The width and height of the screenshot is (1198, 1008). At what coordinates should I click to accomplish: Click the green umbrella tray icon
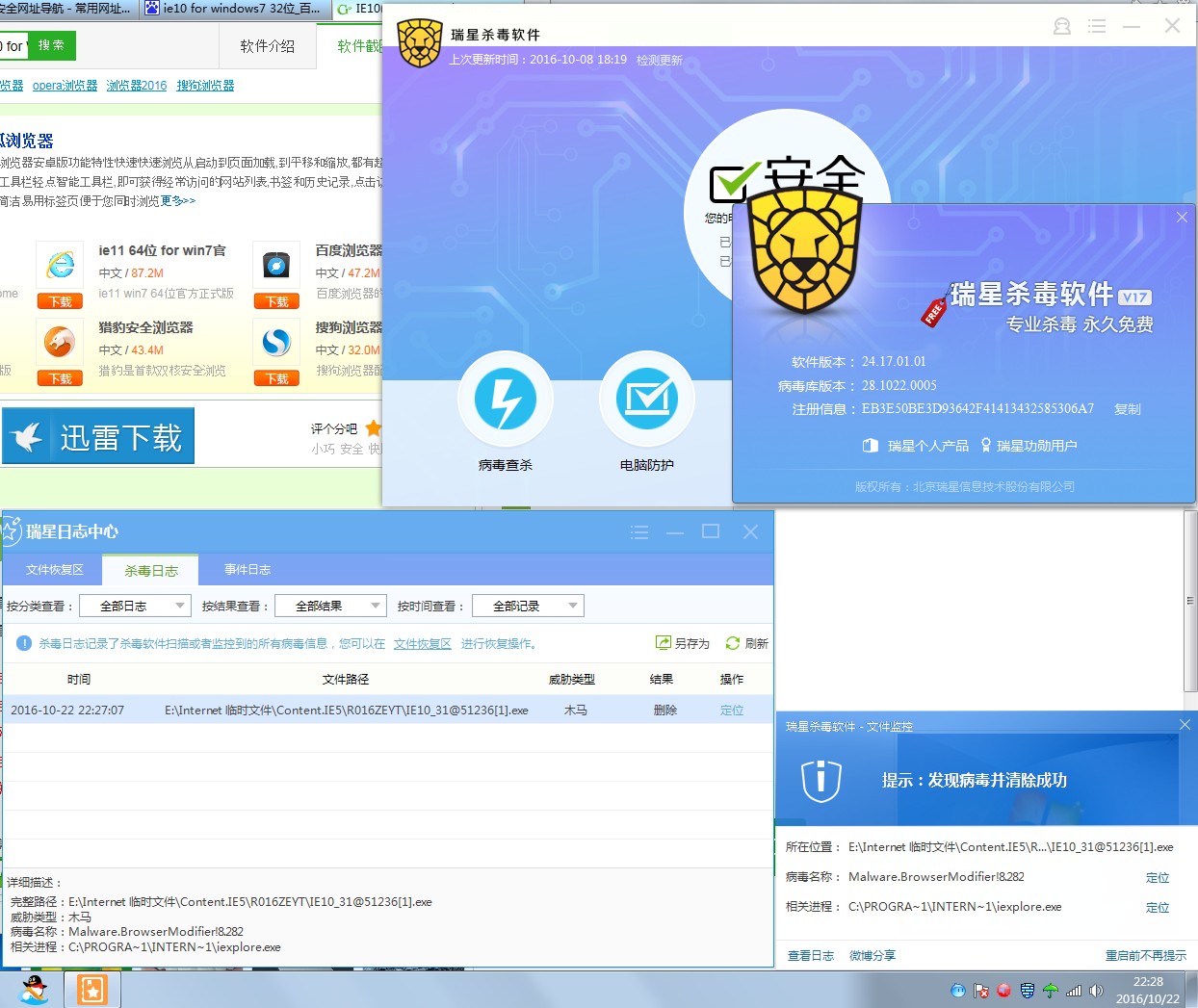pyautogui.click(x=1050, y=991)
